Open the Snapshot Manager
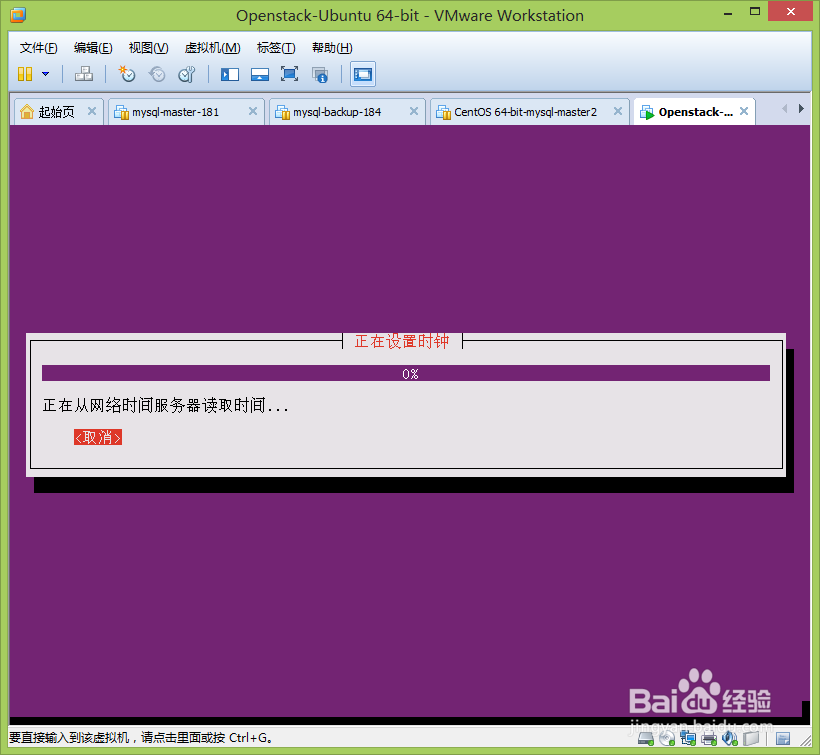 click(186, 74)
